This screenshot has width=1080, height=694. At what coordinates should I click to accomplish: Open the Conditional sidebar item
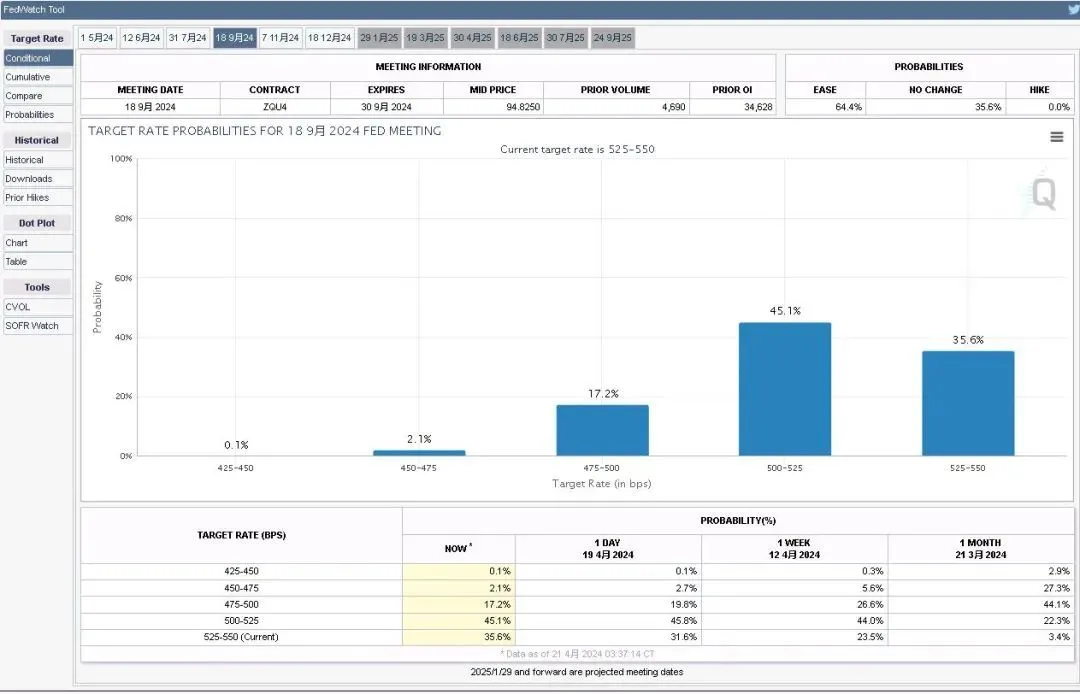coord(38,59)
